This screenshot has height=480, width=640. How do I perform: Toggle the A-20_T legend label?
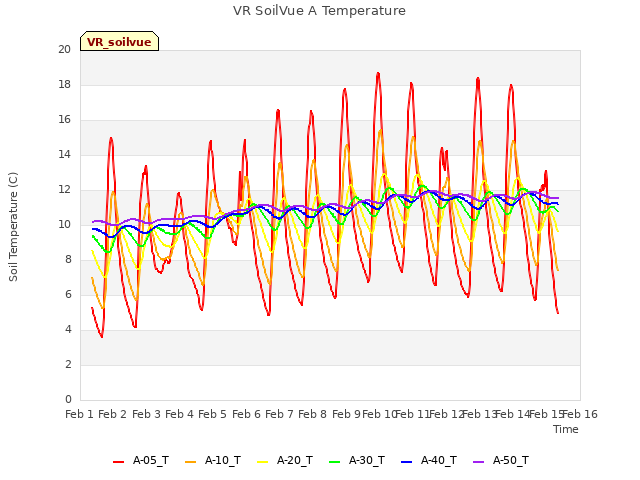click(295, 461)
